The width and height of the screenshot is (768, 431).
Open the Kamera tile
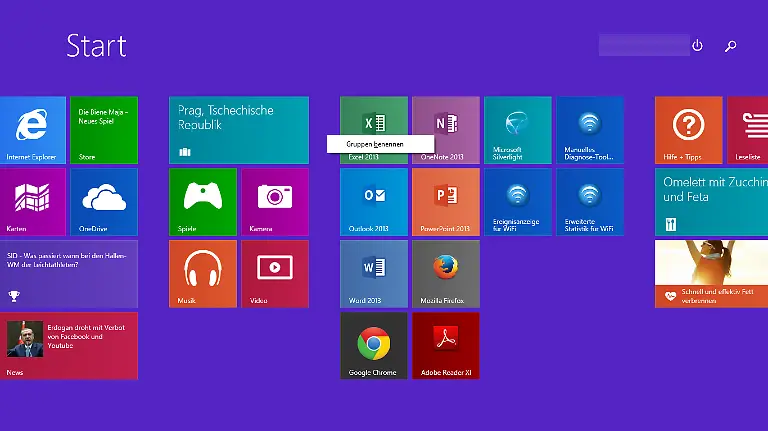tap(275, 202)
